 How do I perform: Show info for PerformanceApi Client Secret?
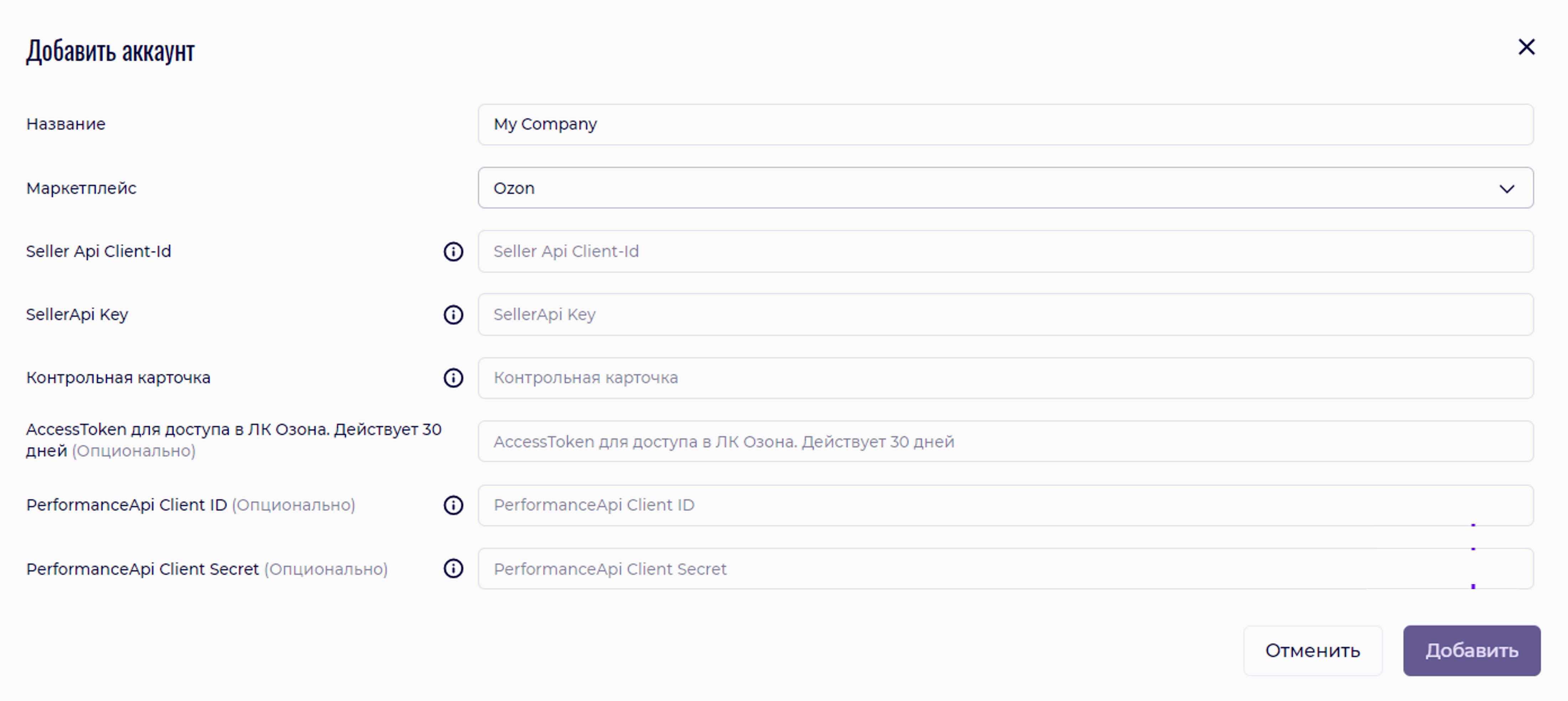click(x=453, y=568)
